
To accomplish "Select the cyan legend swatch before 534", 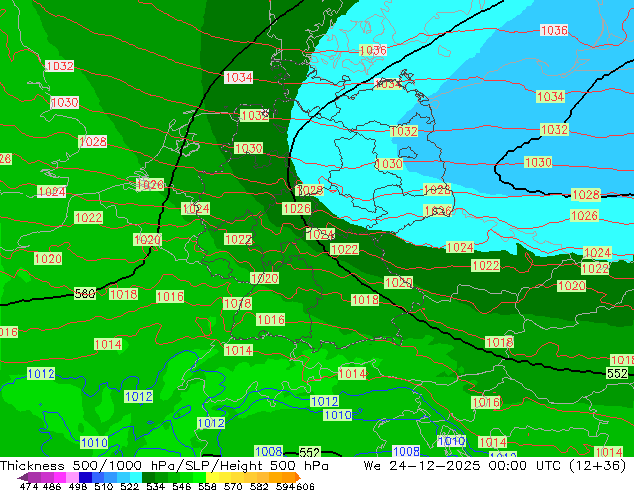I will click(136, 477).
